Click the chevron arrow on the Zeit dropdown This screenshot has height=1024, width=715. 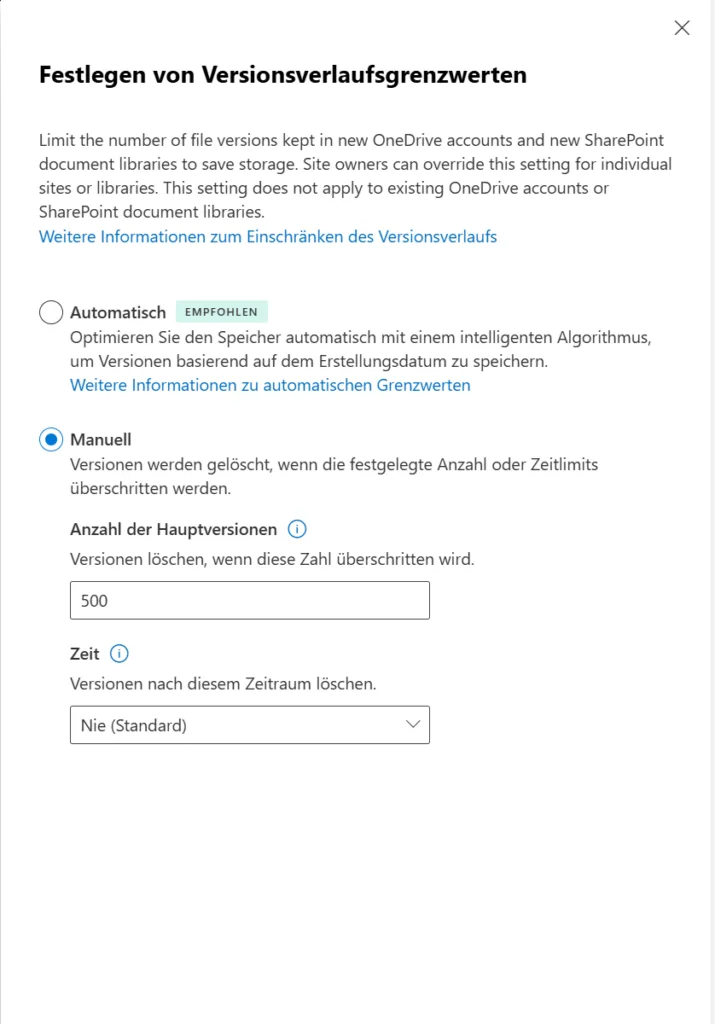[413, 725]
